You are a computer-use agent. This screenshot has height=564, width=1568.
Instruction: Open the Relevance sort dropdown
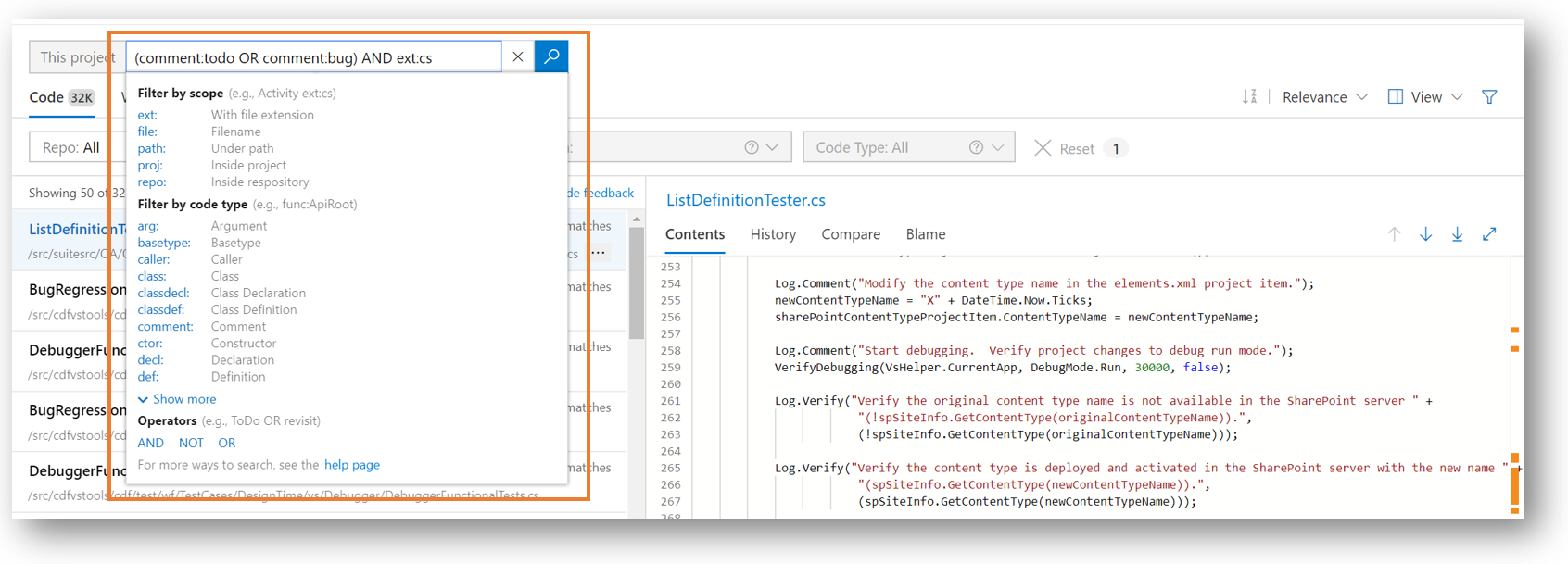pyautogui.click(x=1324, y=97)
